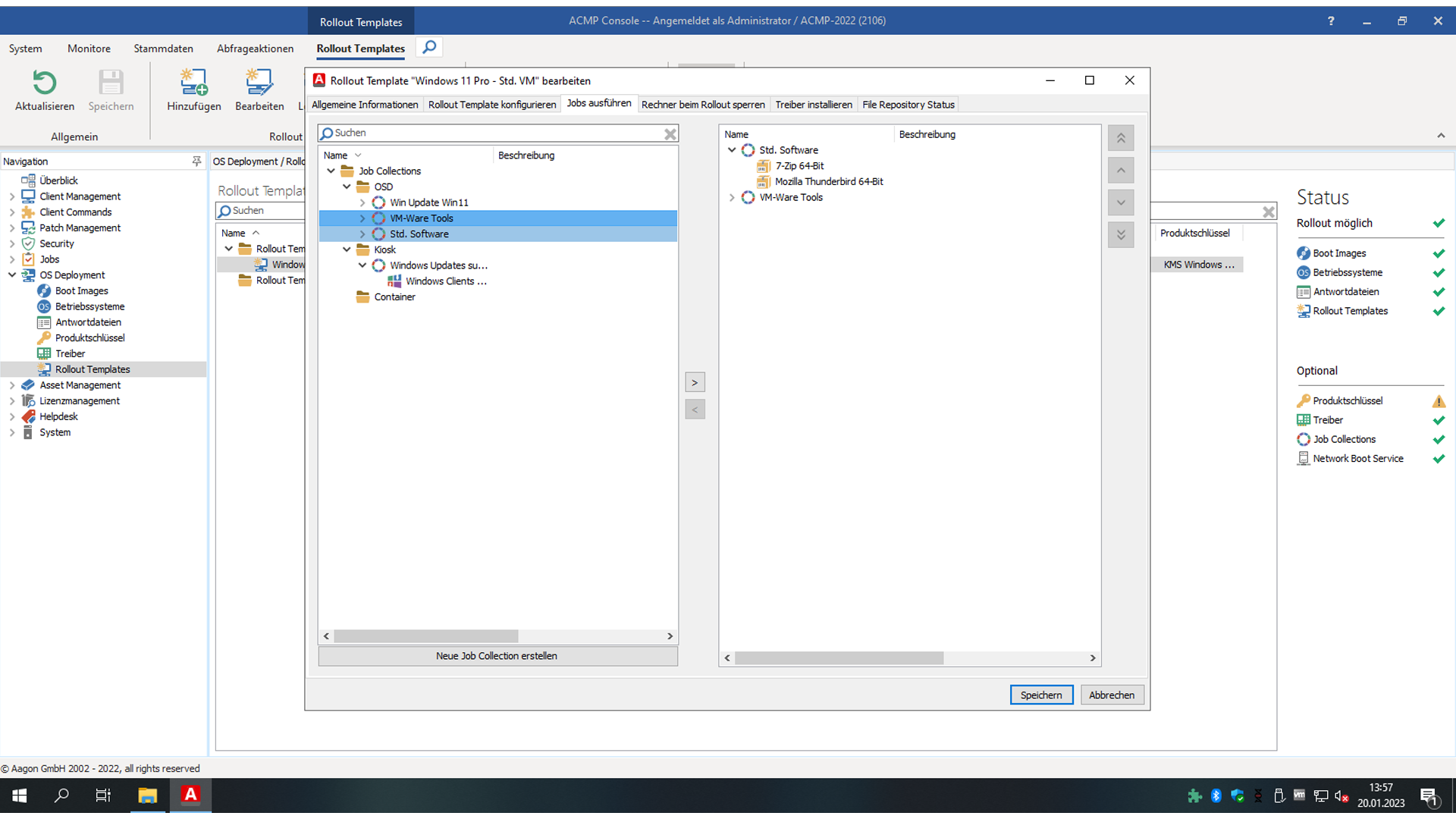
Task: Add selected collection with > button
Action: pos(695,382)
